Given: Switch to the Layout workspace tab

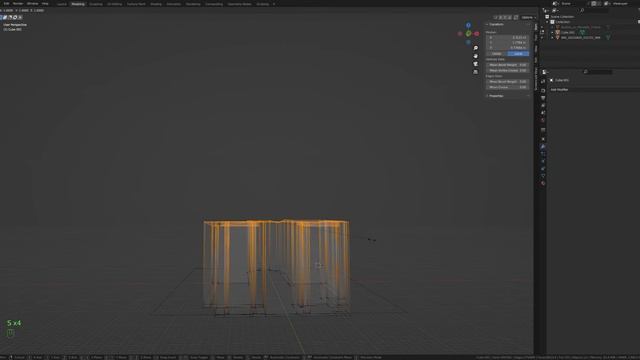Looking at the screenshot, I should click(62, 4).
